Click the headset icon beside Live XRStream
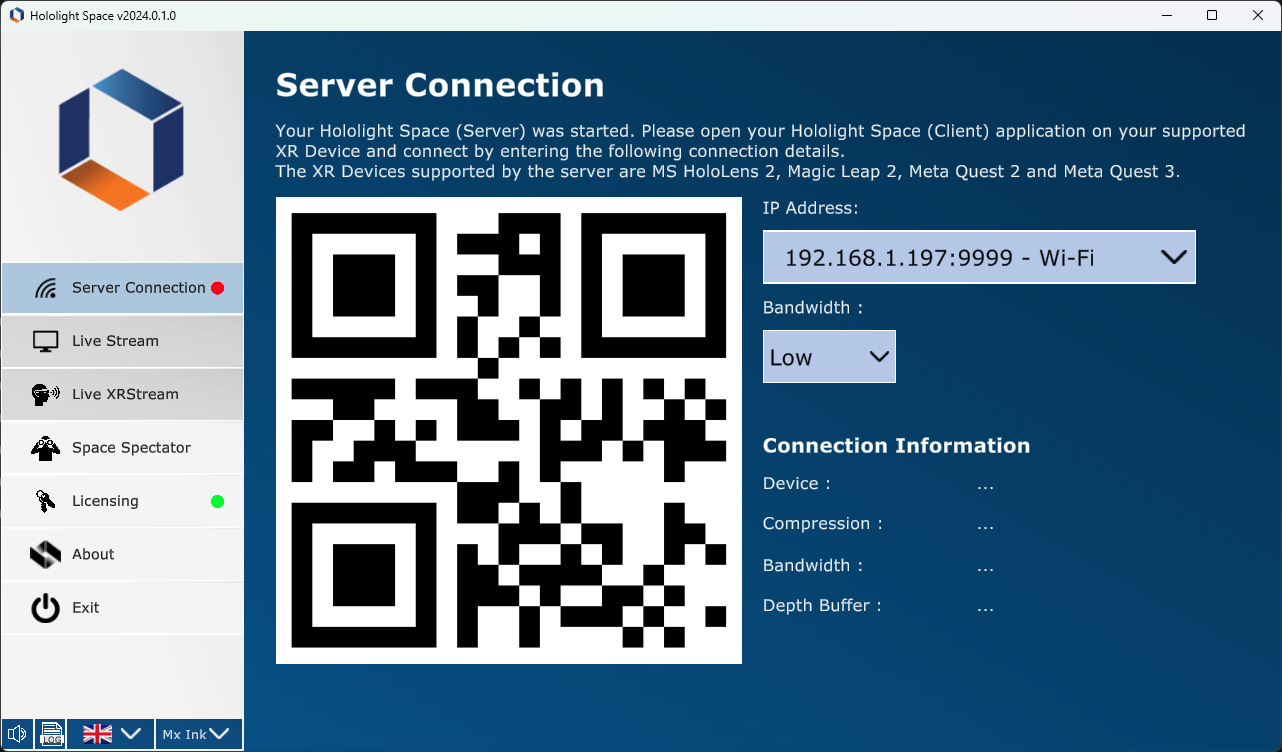 (x=46, y=394)
